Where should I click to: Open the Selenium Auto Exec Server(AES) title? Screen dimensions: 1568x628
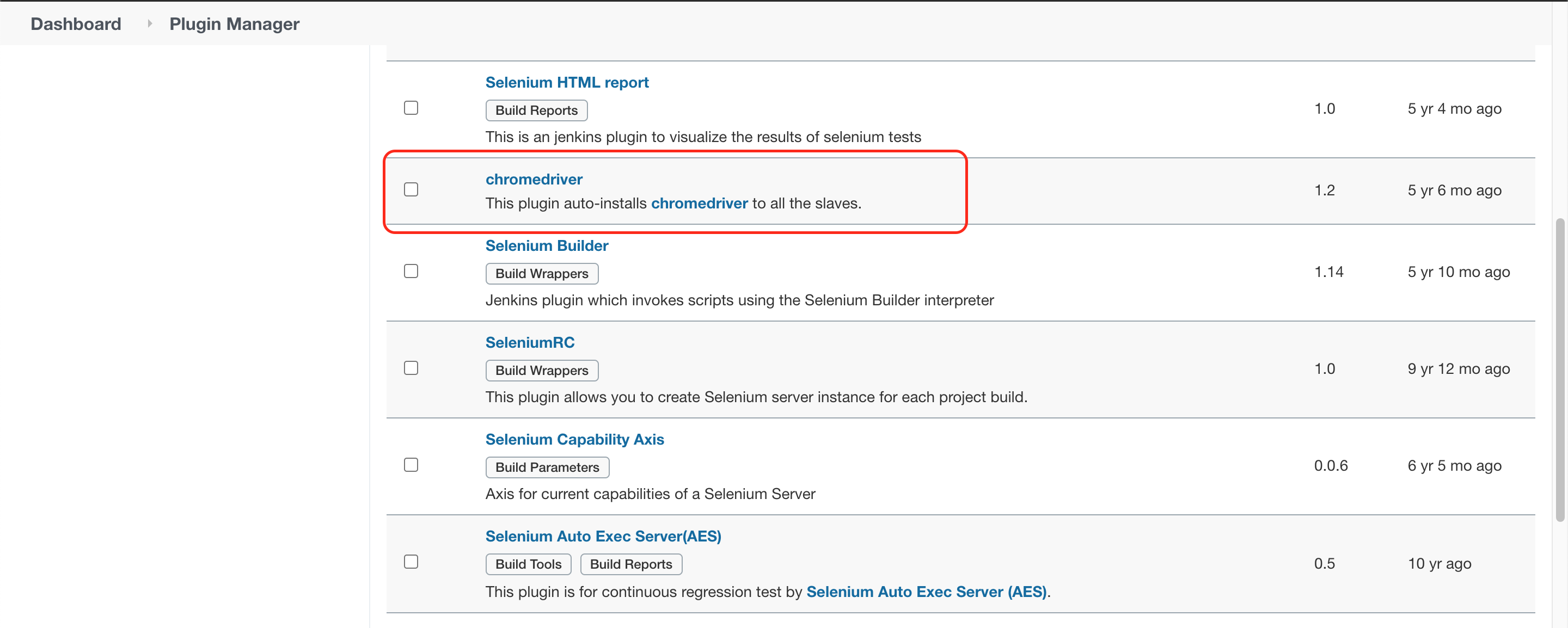[x=603, y=536]
